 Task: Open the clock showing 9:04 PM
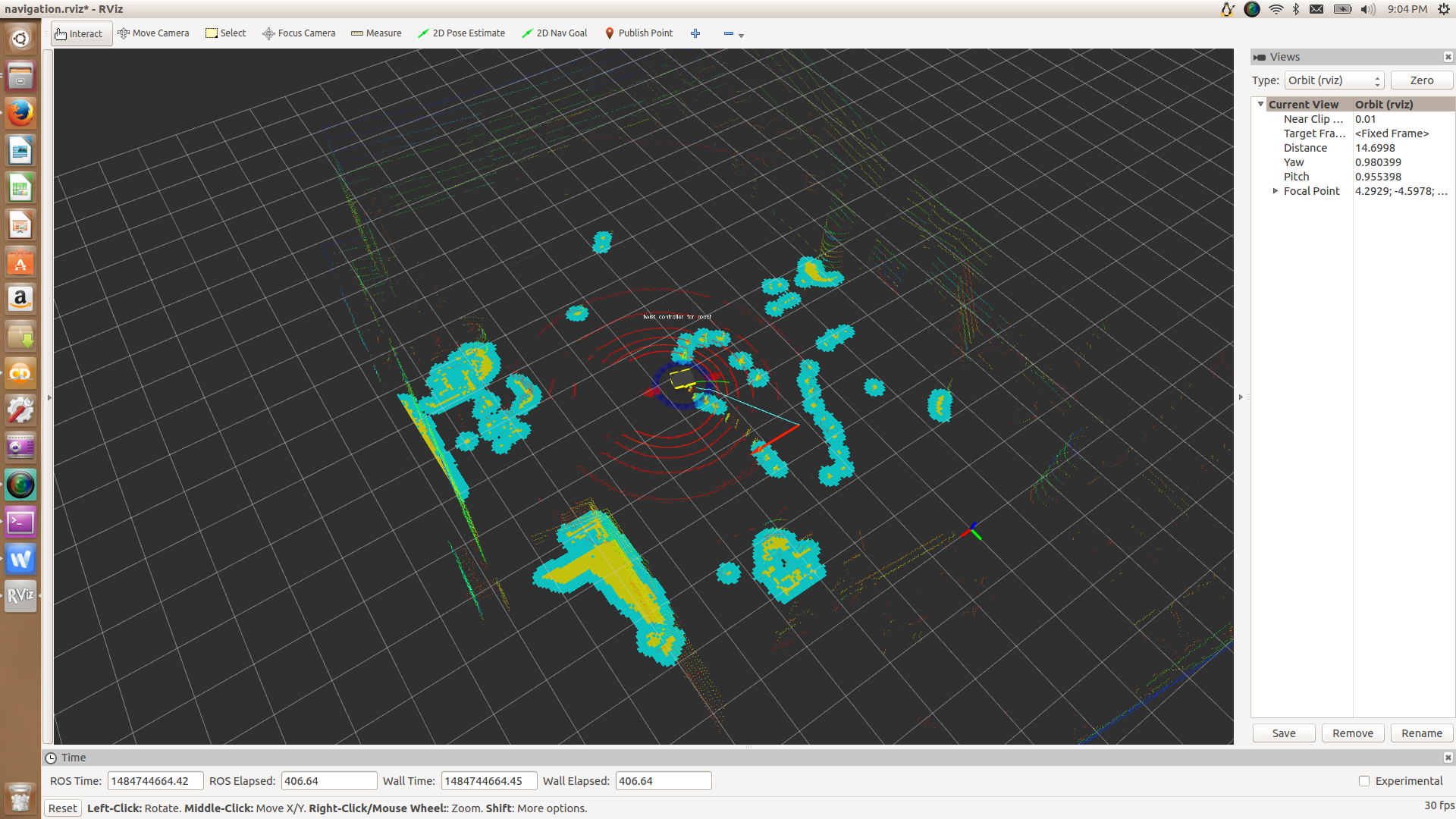1407,9
